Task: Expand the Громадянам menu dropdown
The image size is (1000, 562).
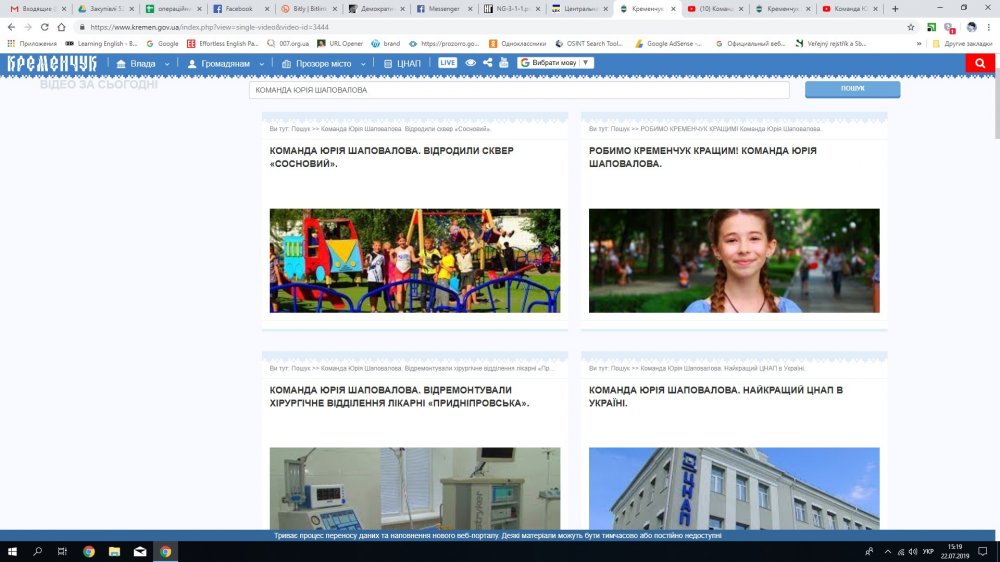Action: (226, 63)
